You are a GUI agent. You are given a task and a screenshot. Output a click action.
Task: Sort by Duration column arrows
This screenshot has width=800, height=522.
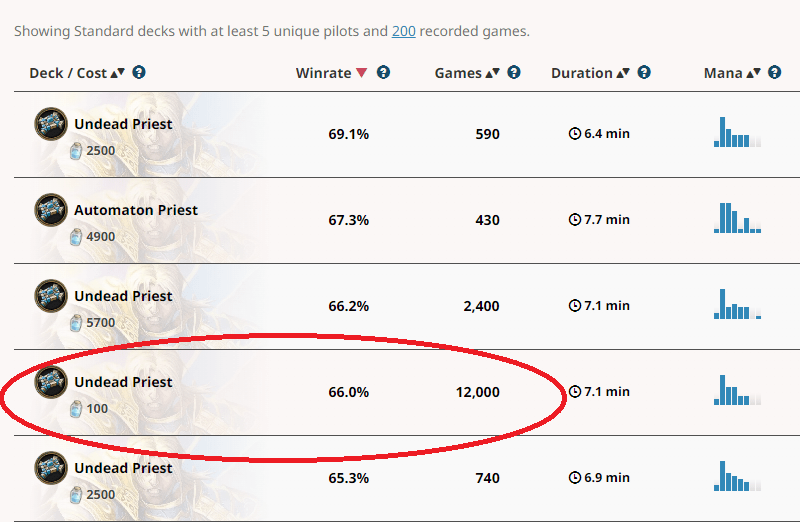[x=623, y=73]
